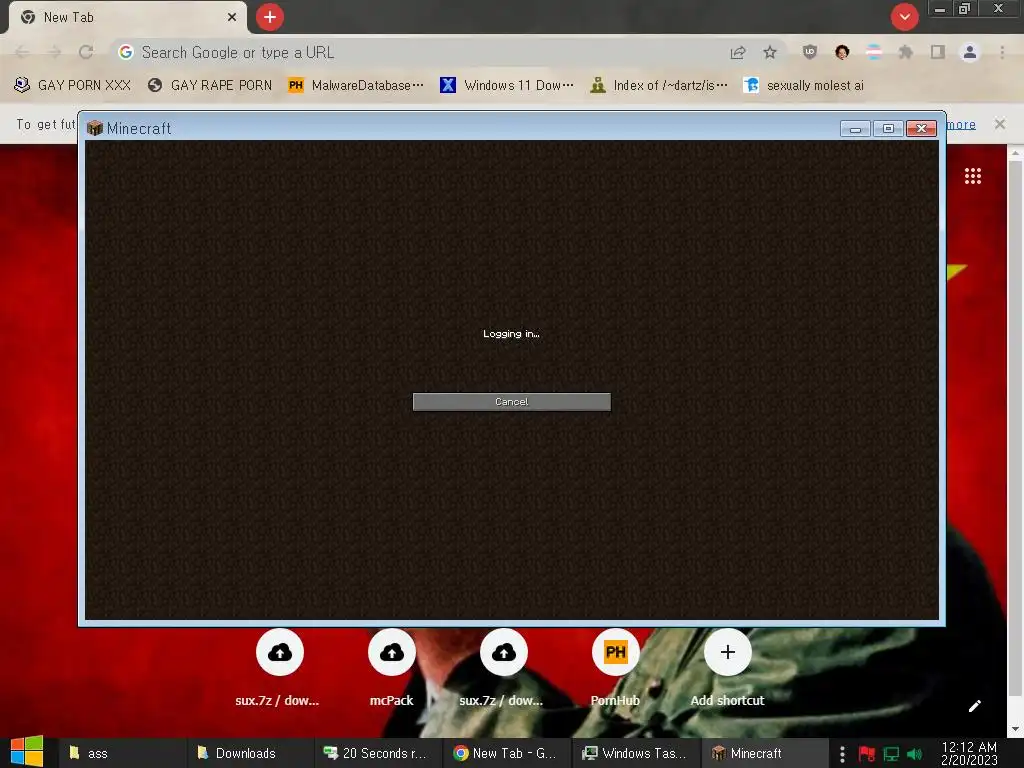This screenshot has height=768, width=1024.
Task: Follow the 'more' link in the info bar
Action: (x=961, y=124)
